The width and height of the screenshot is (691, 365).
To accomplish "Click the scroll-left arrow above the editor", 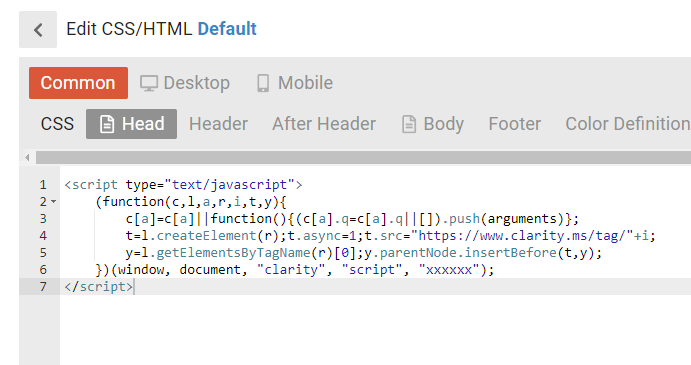I will [x=27, y=157].
